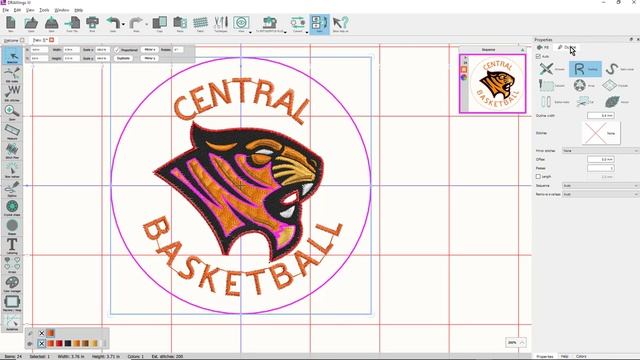The width and height of the screenshot is (640, 360).
Task: Choose the Satin serial outline type
Action: pyautogui.click(x=619, y=69)
